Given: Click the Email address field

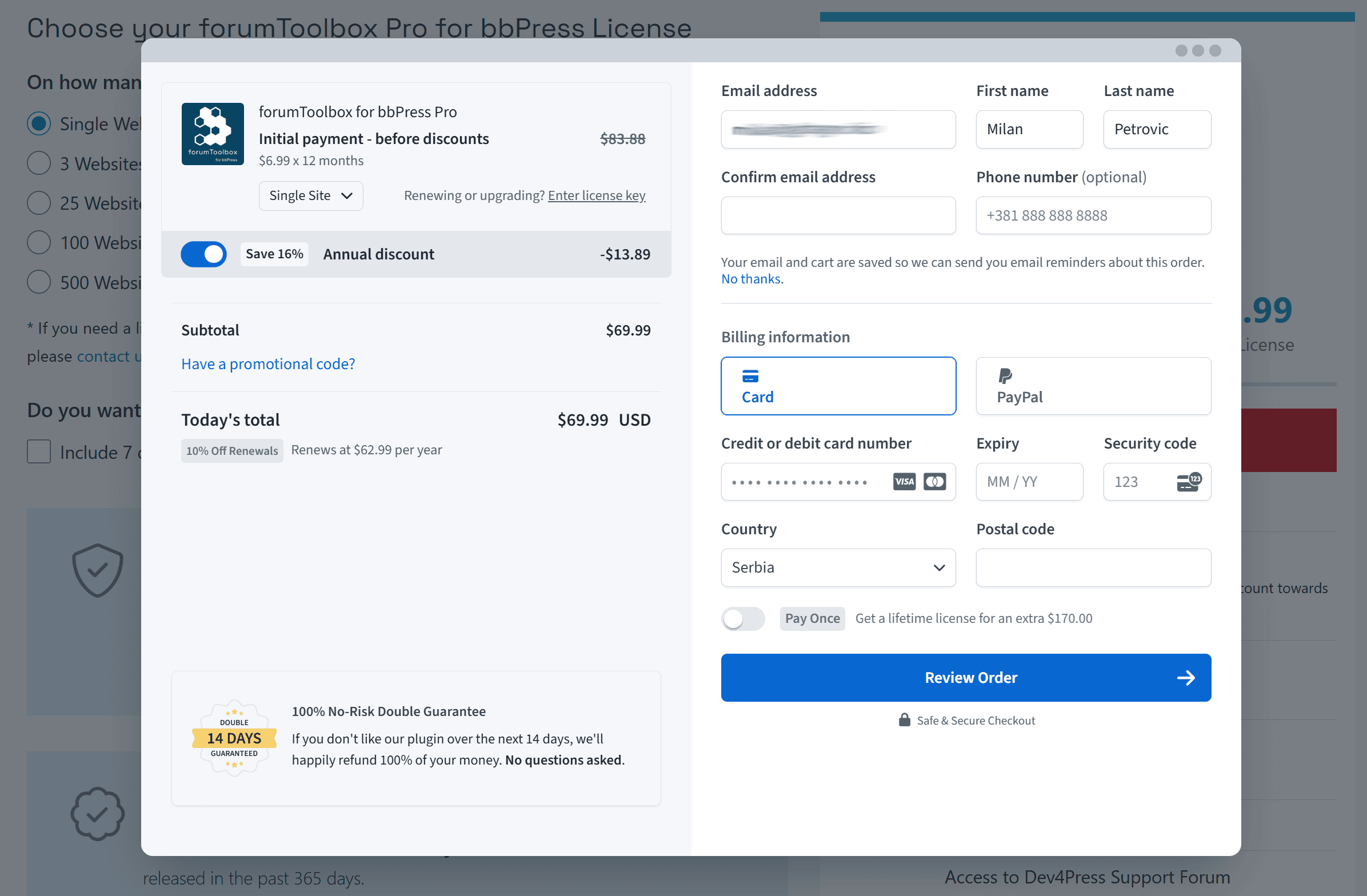Looking at the screenshot, I should point(838,129).
